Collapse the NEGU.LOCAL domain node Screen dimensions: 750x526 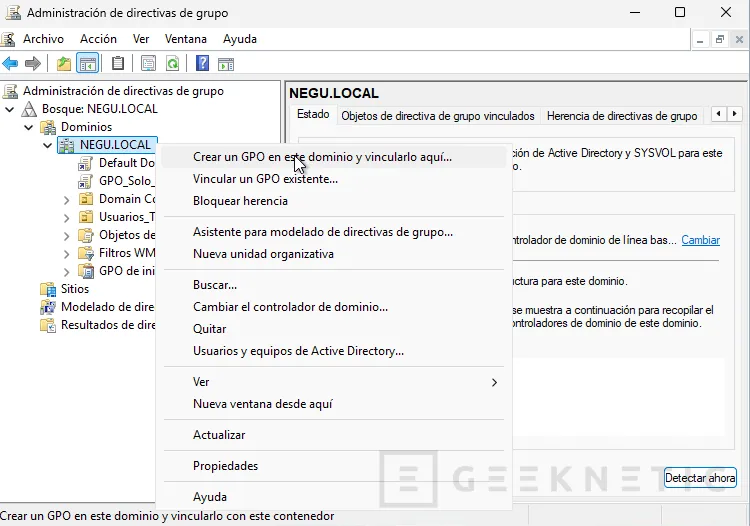point(47,145)
